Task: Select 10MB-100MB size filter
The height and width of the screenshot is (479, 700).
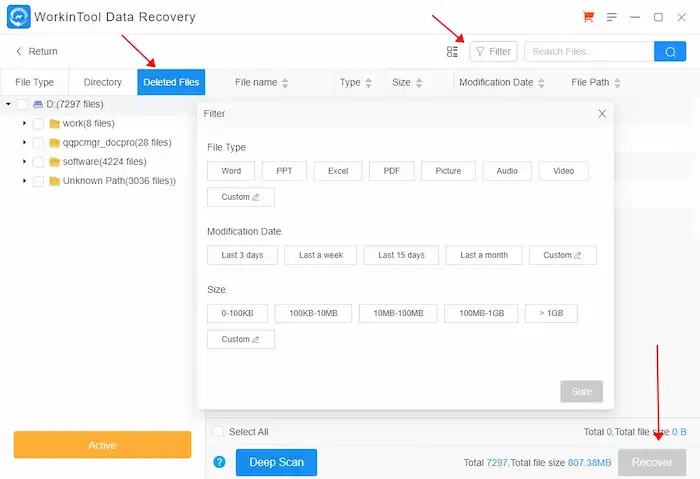Action: pyautogui.click(x=398, y=313)
